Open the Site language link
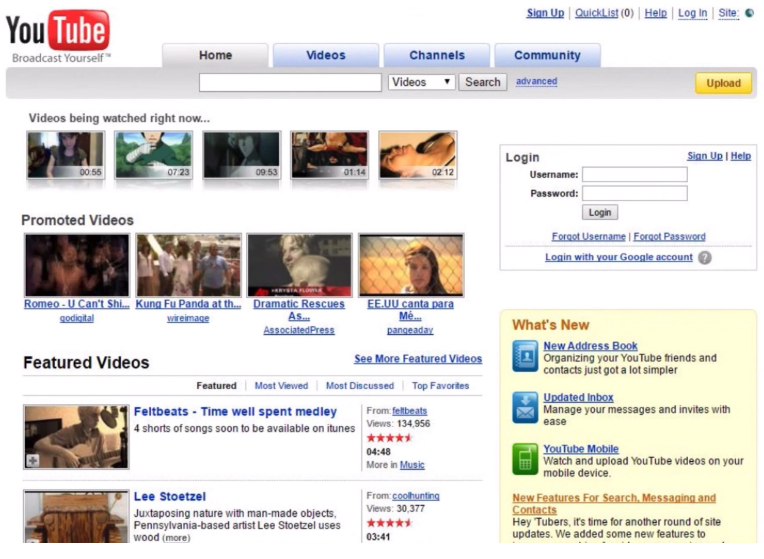 tap(728, 13)
